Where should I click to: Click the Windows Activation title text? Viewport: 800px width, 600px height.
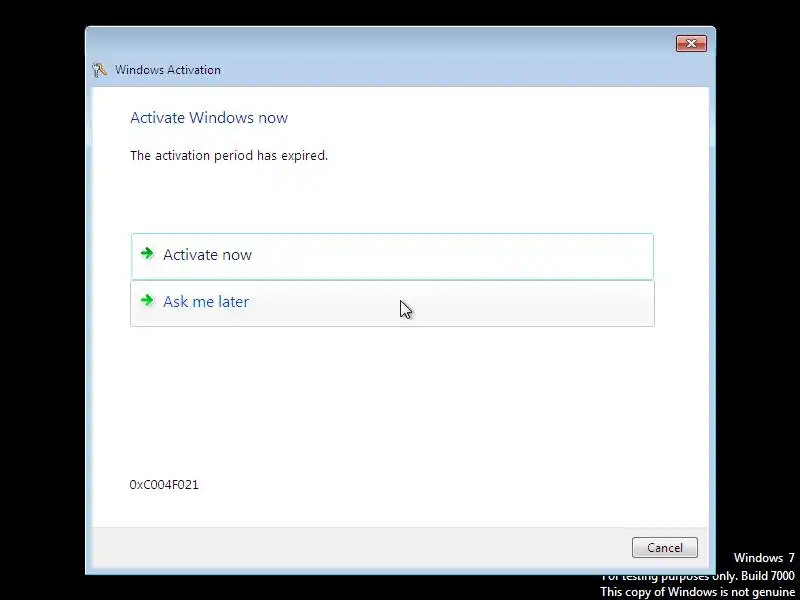click(x=168, y=70)
